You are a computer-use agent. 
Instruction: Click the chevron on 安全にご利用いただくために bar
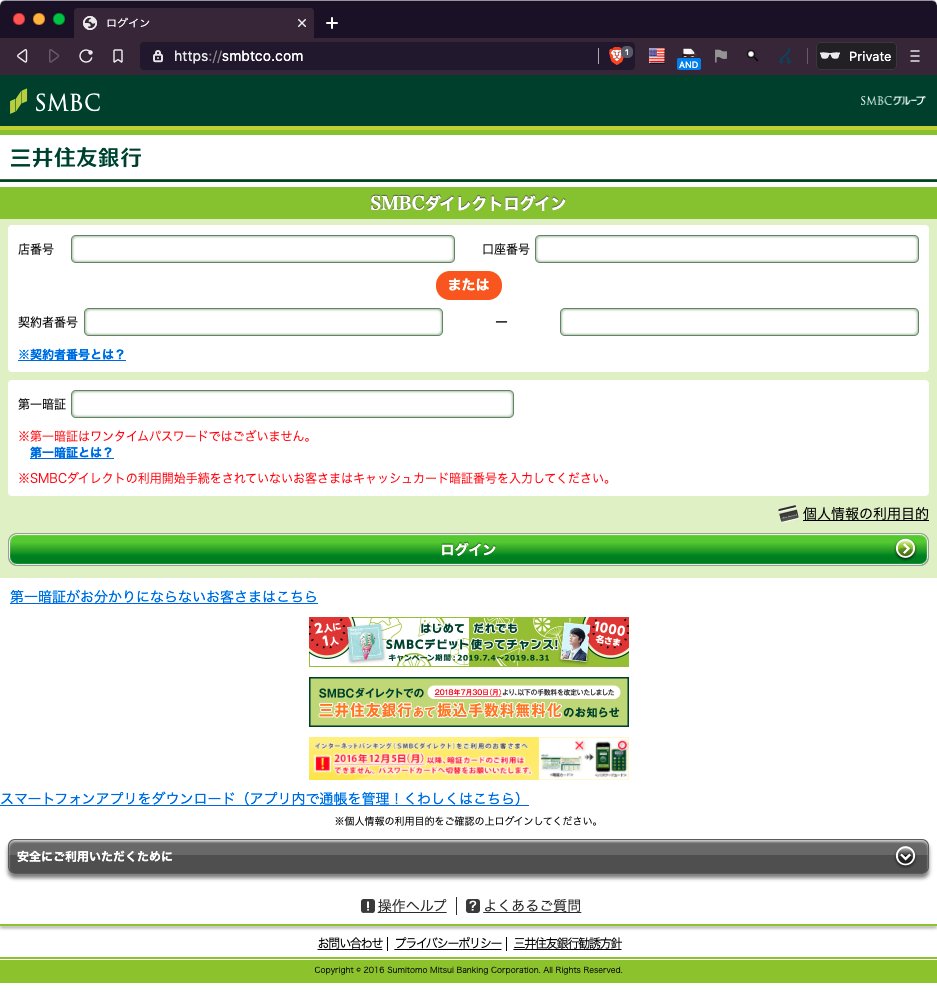(x=906, y=857)
